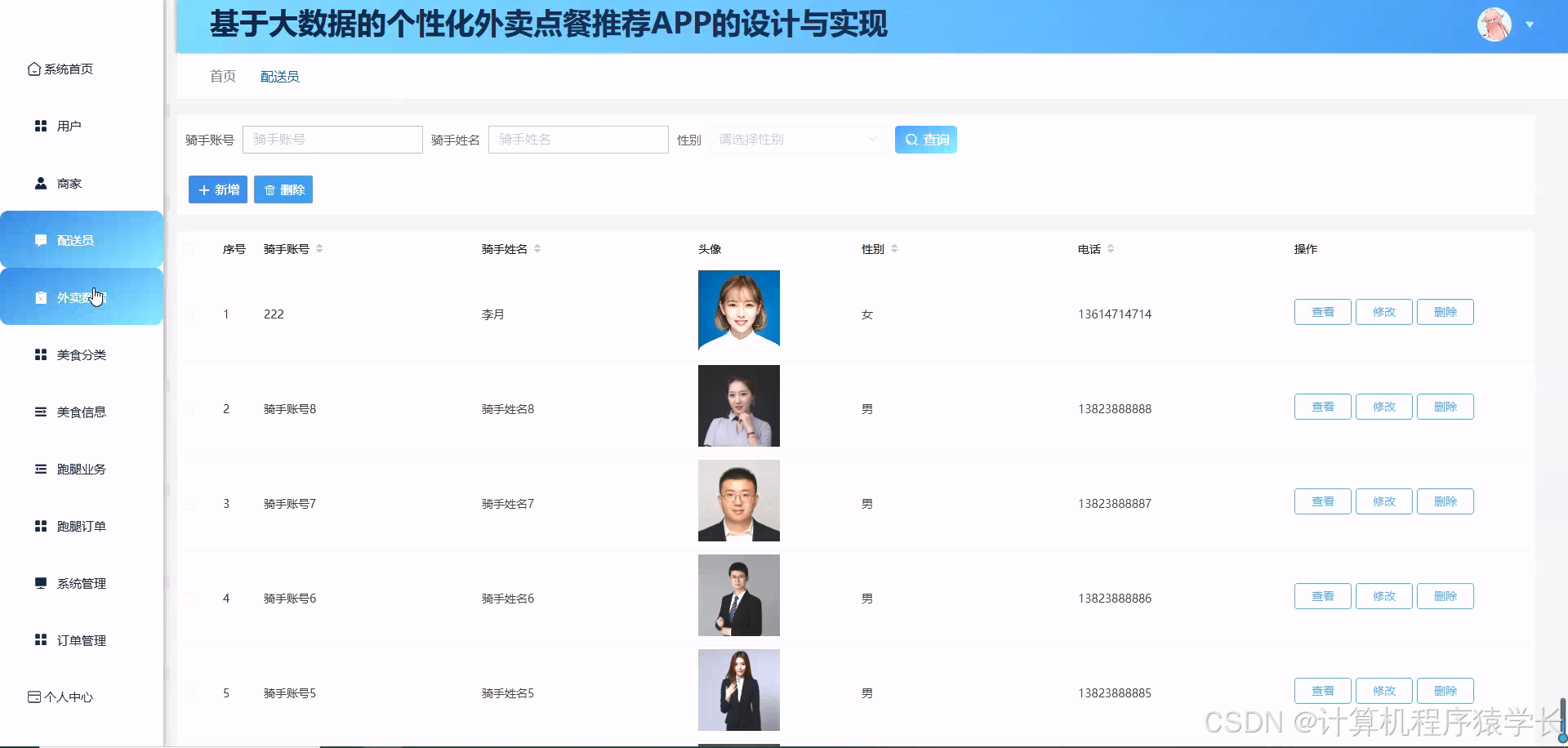Click inside the 骑手姓名 input field
The width and height of the screenshot is (1568, 748).
[578, 139]
